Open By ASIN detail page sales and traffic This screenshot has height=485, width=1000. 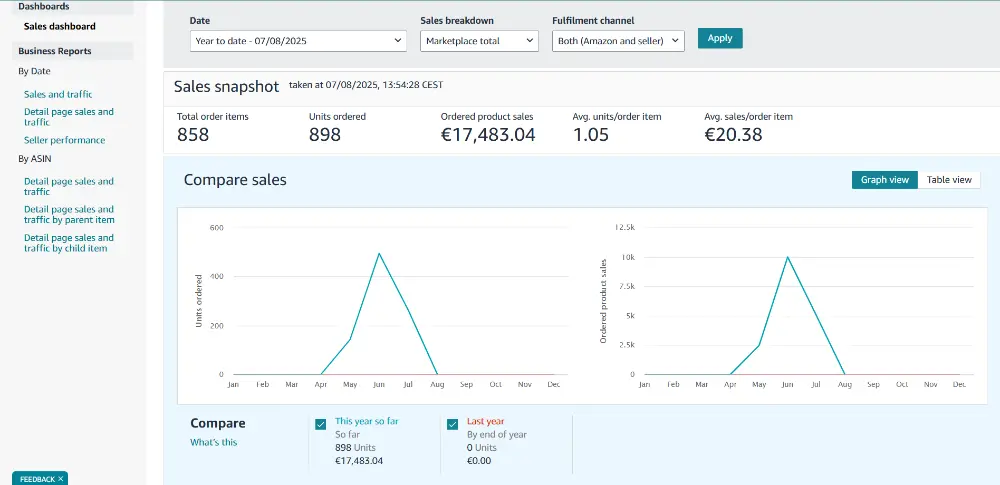coord(69,186)
